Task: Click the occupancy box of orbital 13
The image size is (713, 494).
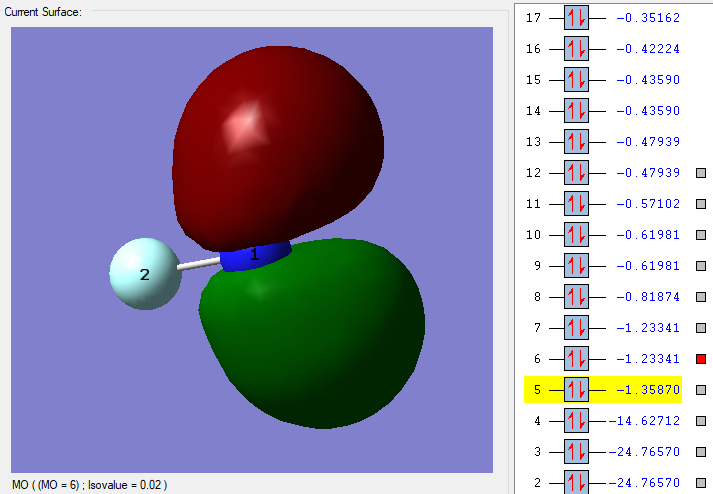Action: tap(576, 142)
